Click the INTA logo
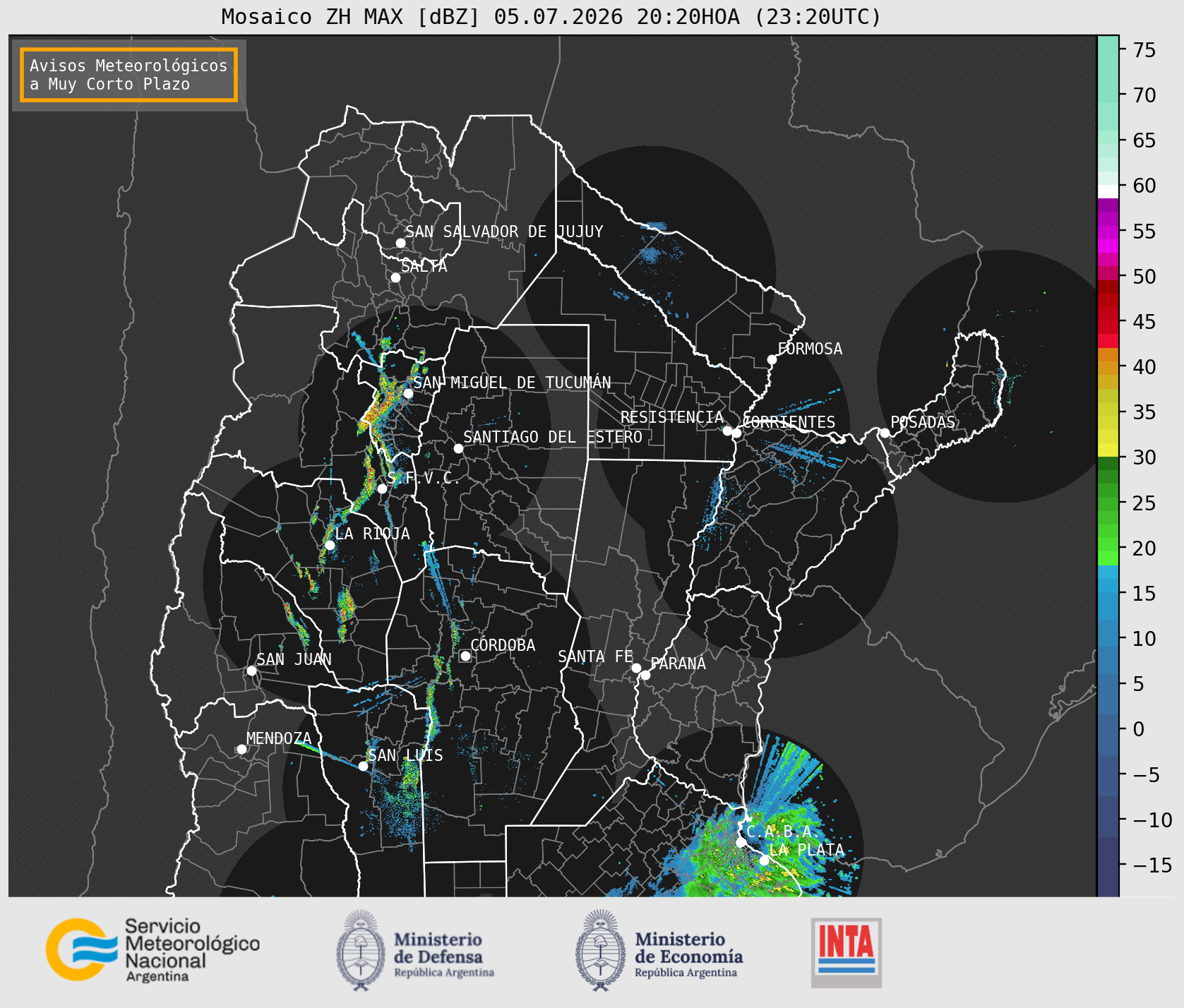This screenshot has width=1184, height=1008. pyautogui.click(x=847, y=952)
